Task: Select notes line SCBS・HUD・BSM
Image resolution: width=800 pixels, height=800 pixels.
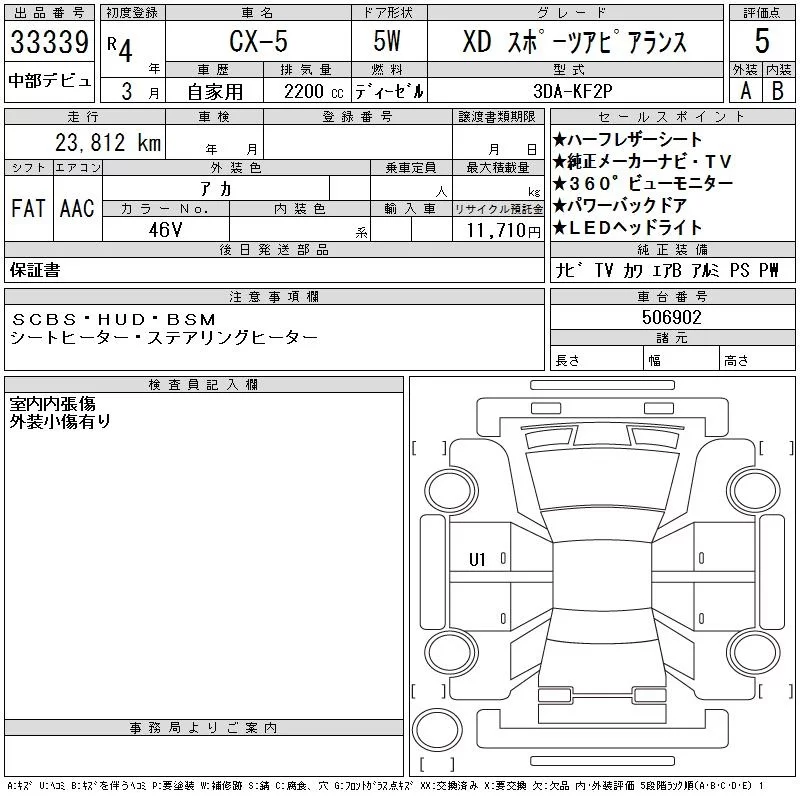Action: (113, 319)
